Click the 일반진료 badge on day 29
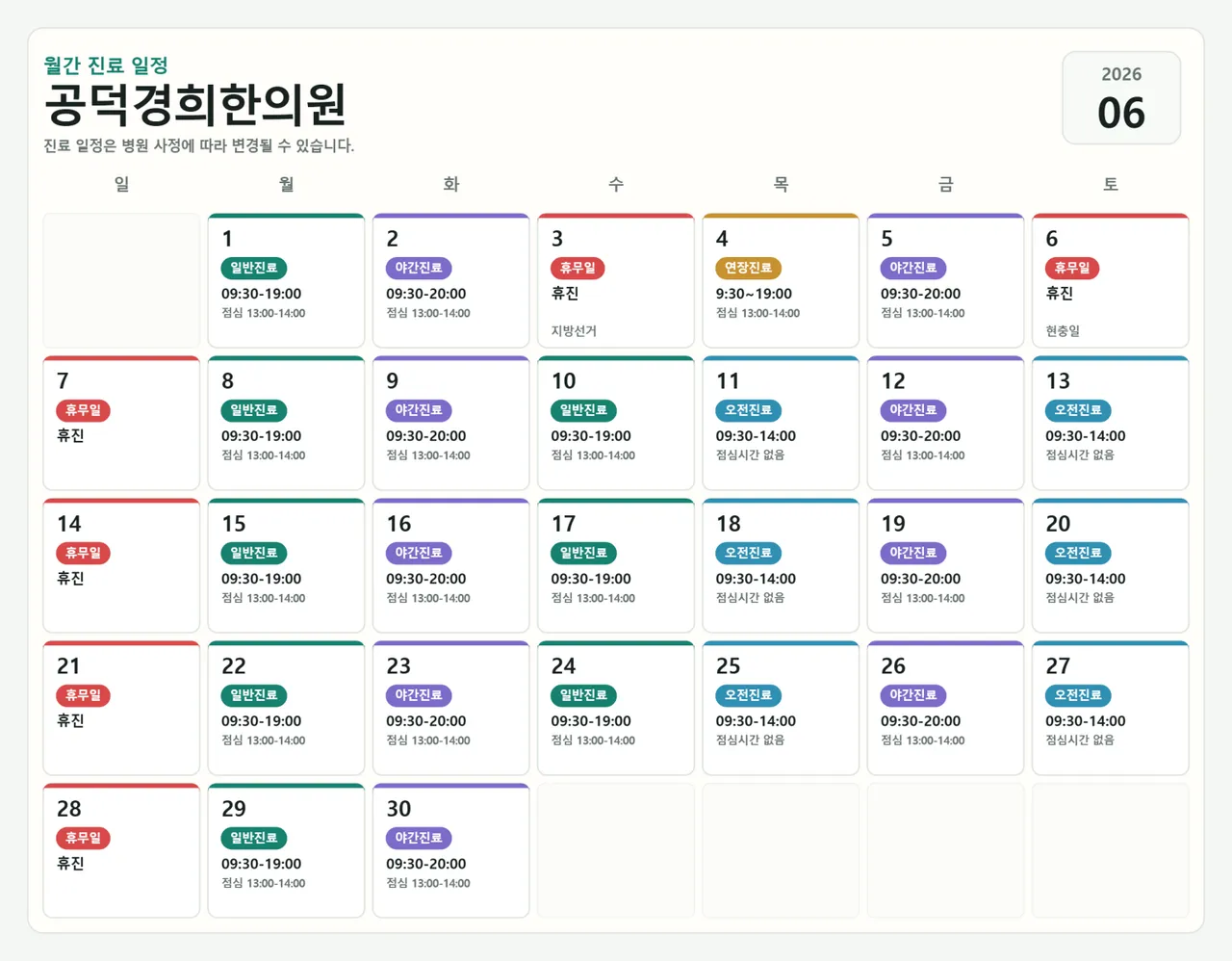Screen dimensions: 1232x961 pyautogui.click(x=254, y=838)
